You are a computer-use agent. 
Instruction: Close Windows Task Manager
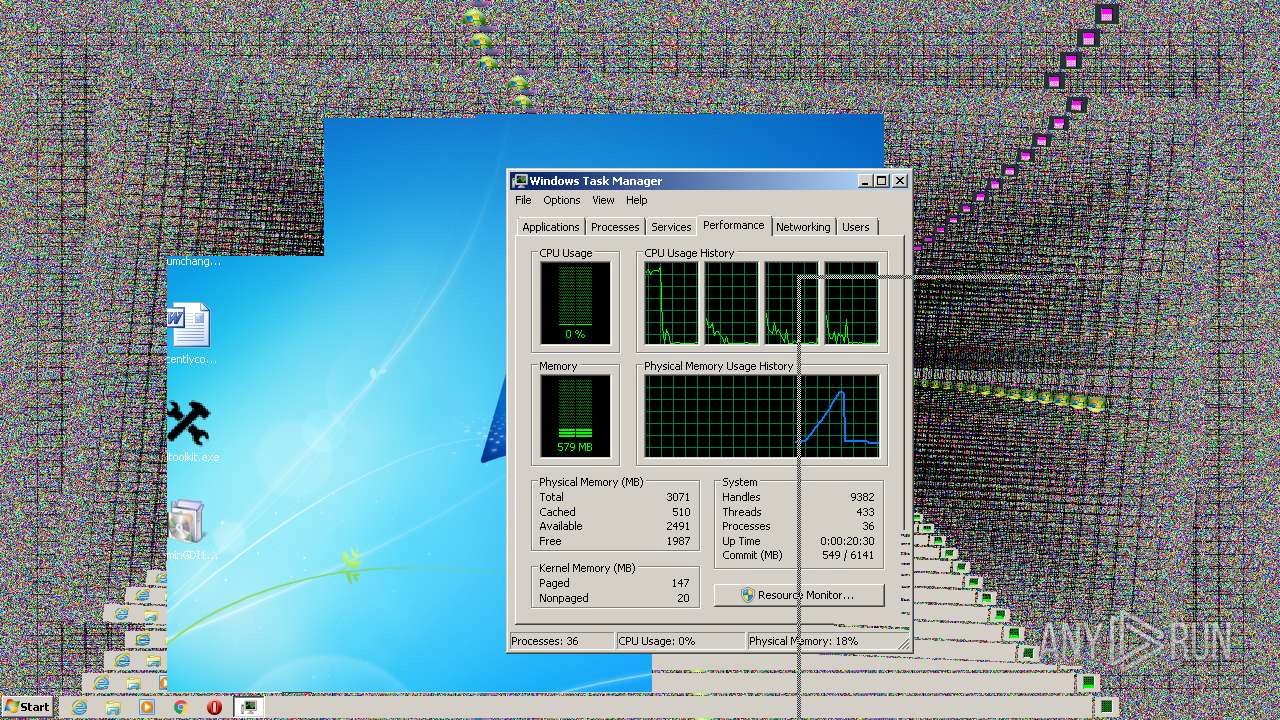pos(899,181)
